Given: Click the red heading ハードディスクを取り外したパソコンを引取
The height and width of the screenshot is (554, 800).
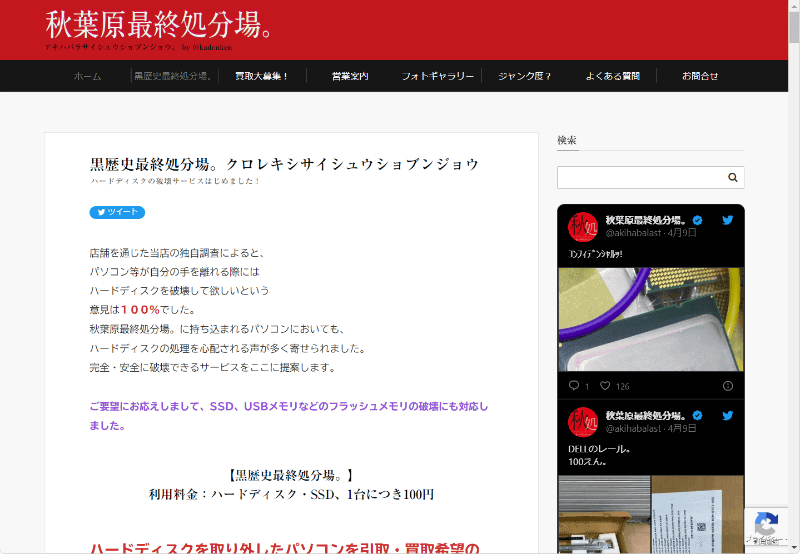Looking at the screenshot, I should [285, 548].
